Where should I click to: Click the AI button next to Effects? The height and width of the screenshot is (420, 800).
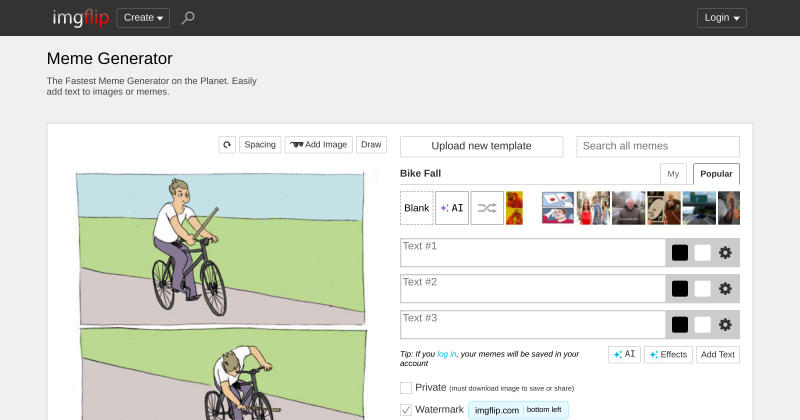[x=624, y=355]
